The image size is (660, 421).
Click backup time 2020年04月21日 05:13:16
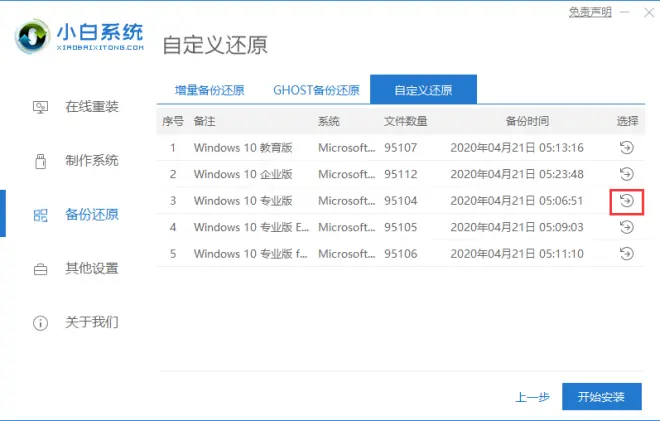[517, 148]
